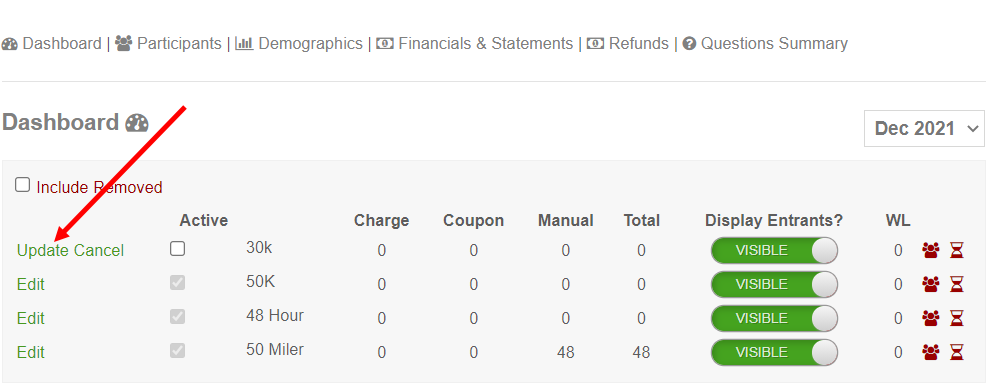
Task: Check the Include Removed checkbox
Action: (23, 185)
